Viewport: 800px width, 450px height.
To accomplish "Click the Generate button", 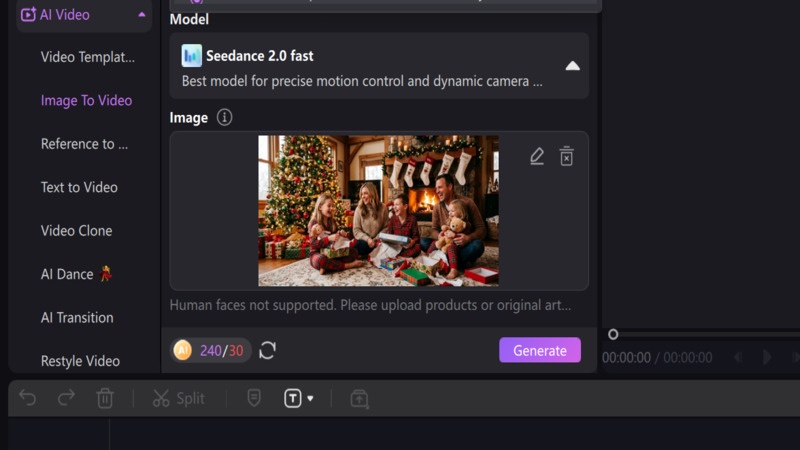I will (x=540, y=350).
